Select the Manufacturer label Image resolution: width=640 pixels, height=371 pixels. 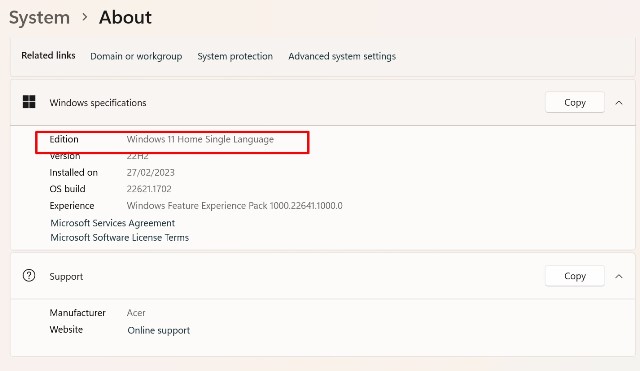click(x=78, y=313)
